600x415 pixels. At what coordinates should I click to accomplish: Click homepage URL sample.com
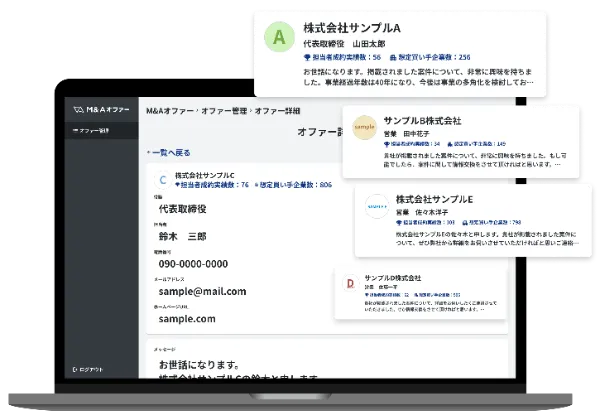187,319
